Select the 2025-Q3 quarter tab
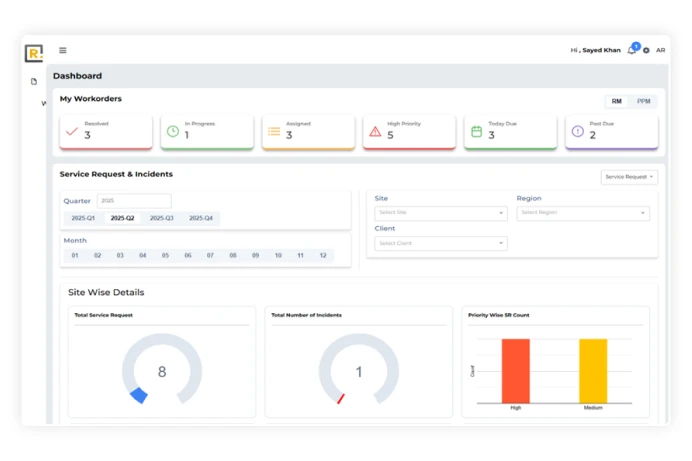The width and height of the screenshot is (692, 461). [x=161, y=218]
